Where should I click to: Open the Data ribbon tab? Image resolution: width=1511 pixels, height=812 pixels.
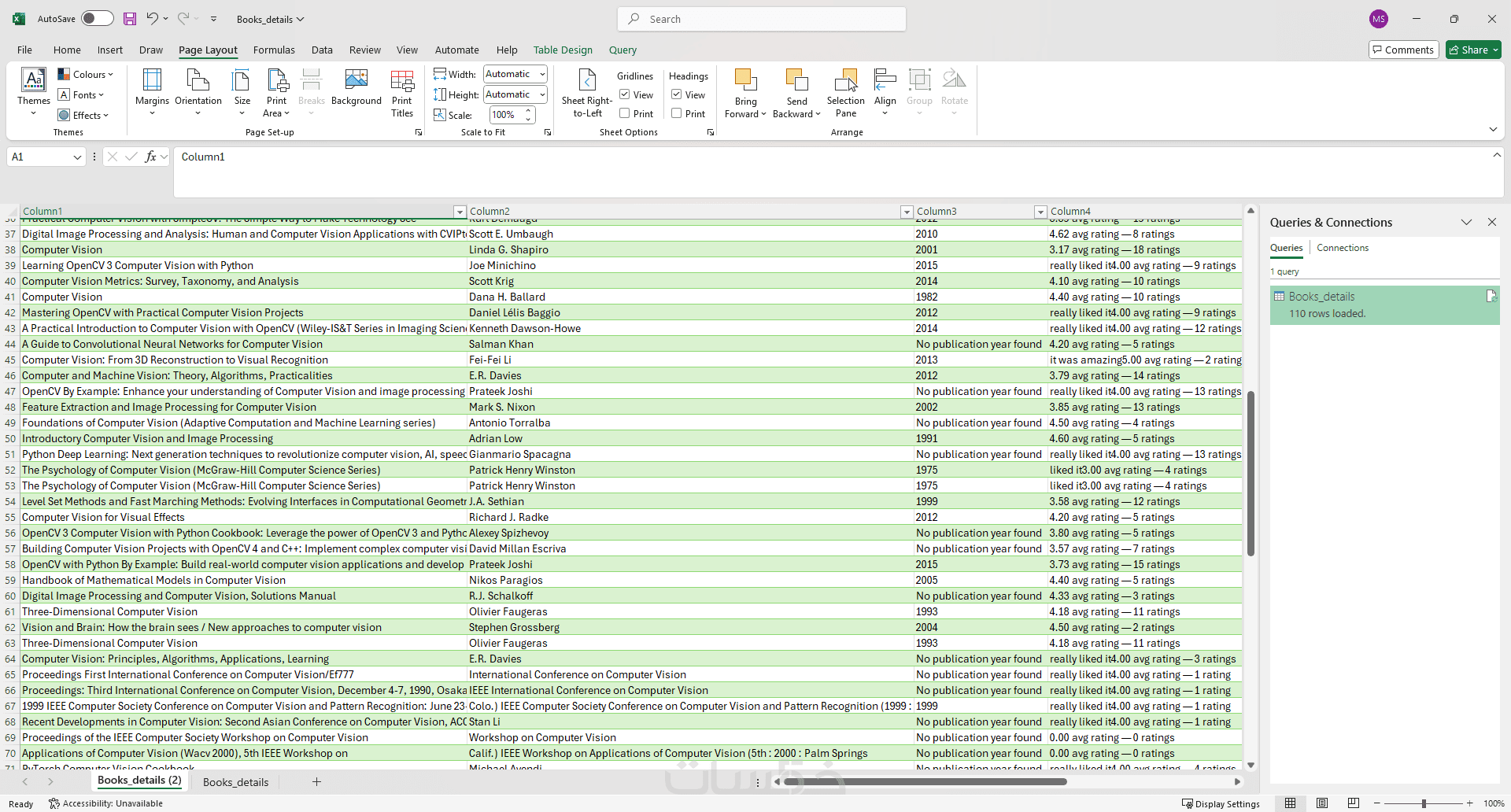[x=322, y=50]
